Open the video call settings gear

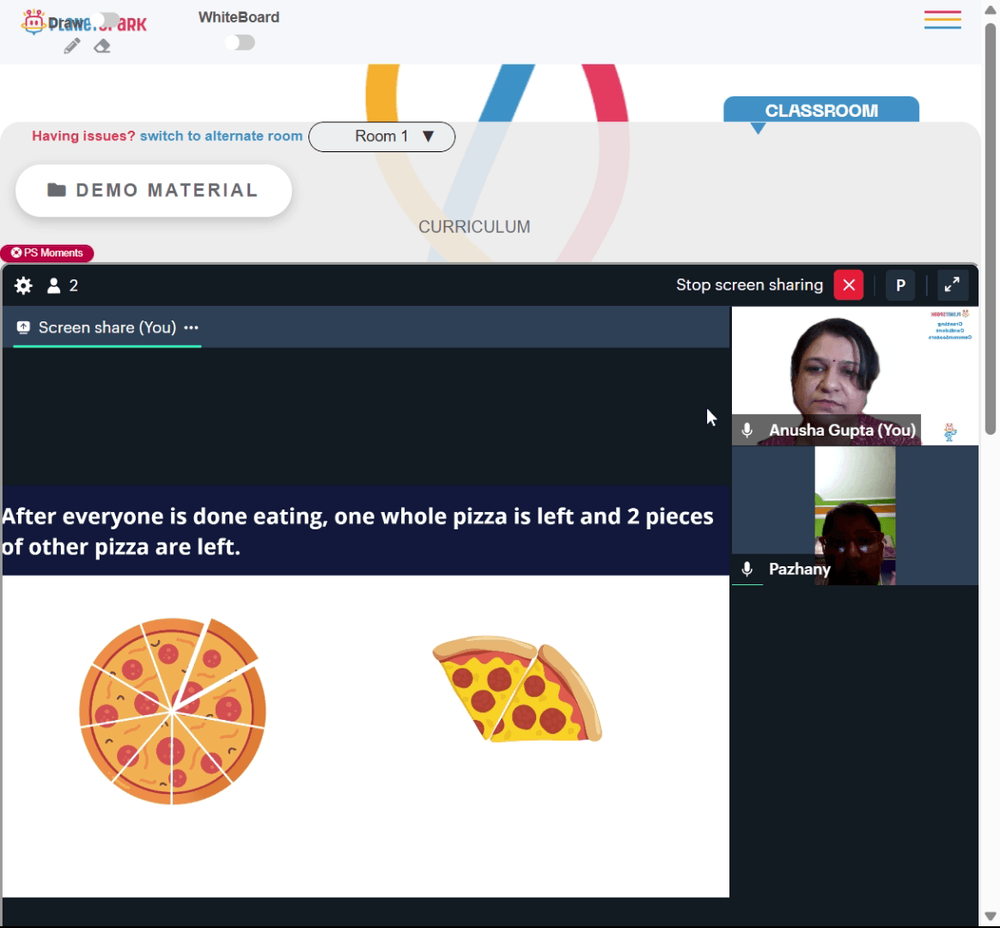24,286
